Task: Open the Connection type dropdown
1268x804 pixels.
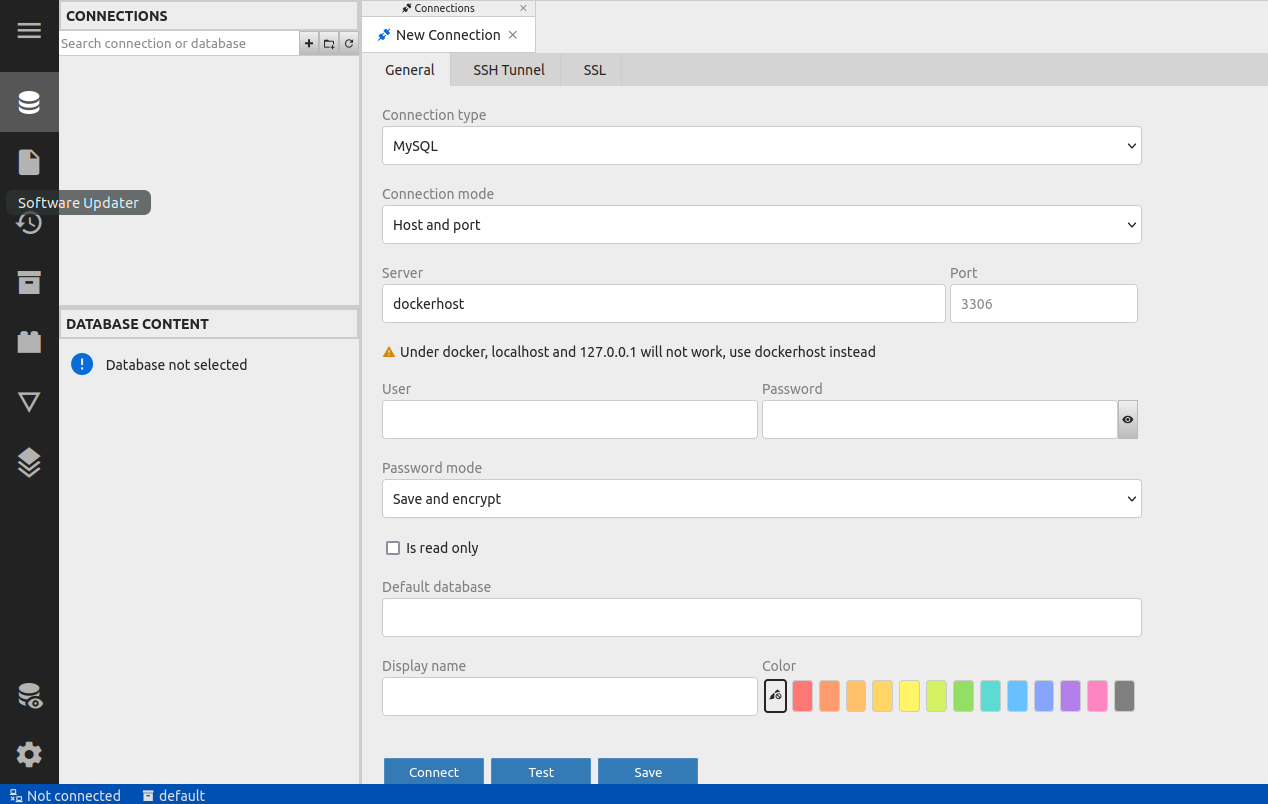Action: click(x=761, y=146)
